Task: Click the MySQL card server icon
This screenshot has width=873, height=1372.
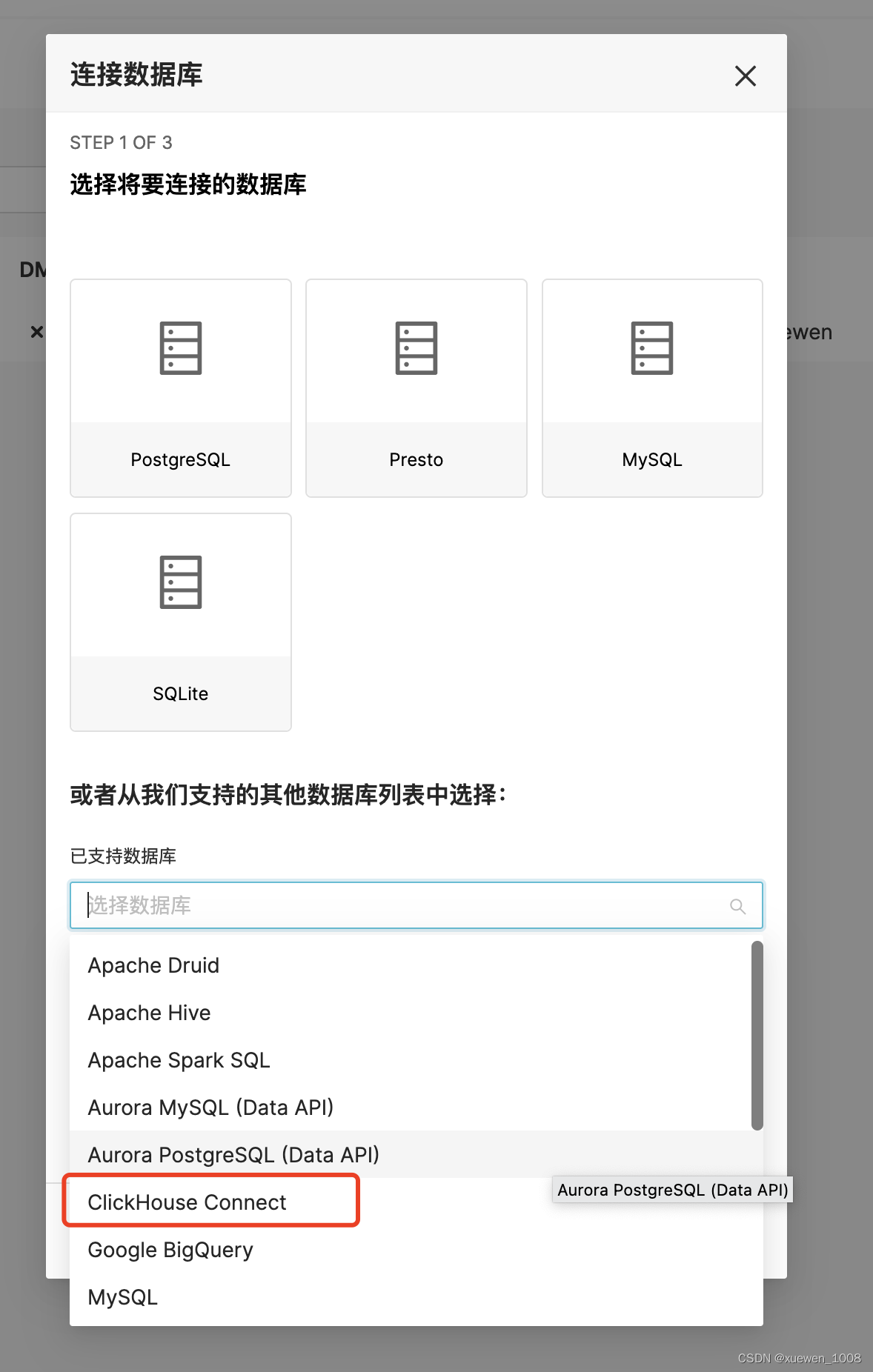Action: 652,348
